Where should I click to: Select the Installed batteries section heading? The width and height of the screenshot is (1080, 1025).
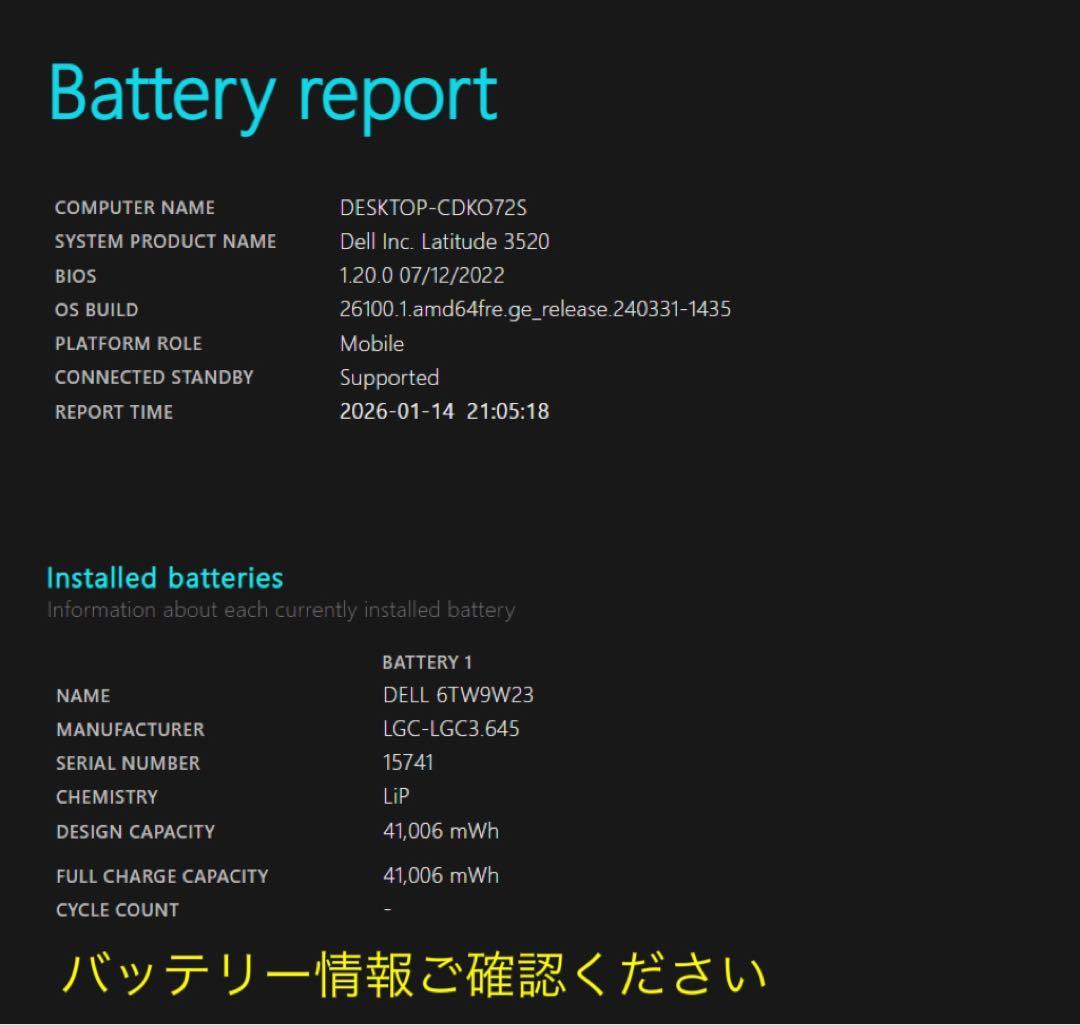pos(164,578)
